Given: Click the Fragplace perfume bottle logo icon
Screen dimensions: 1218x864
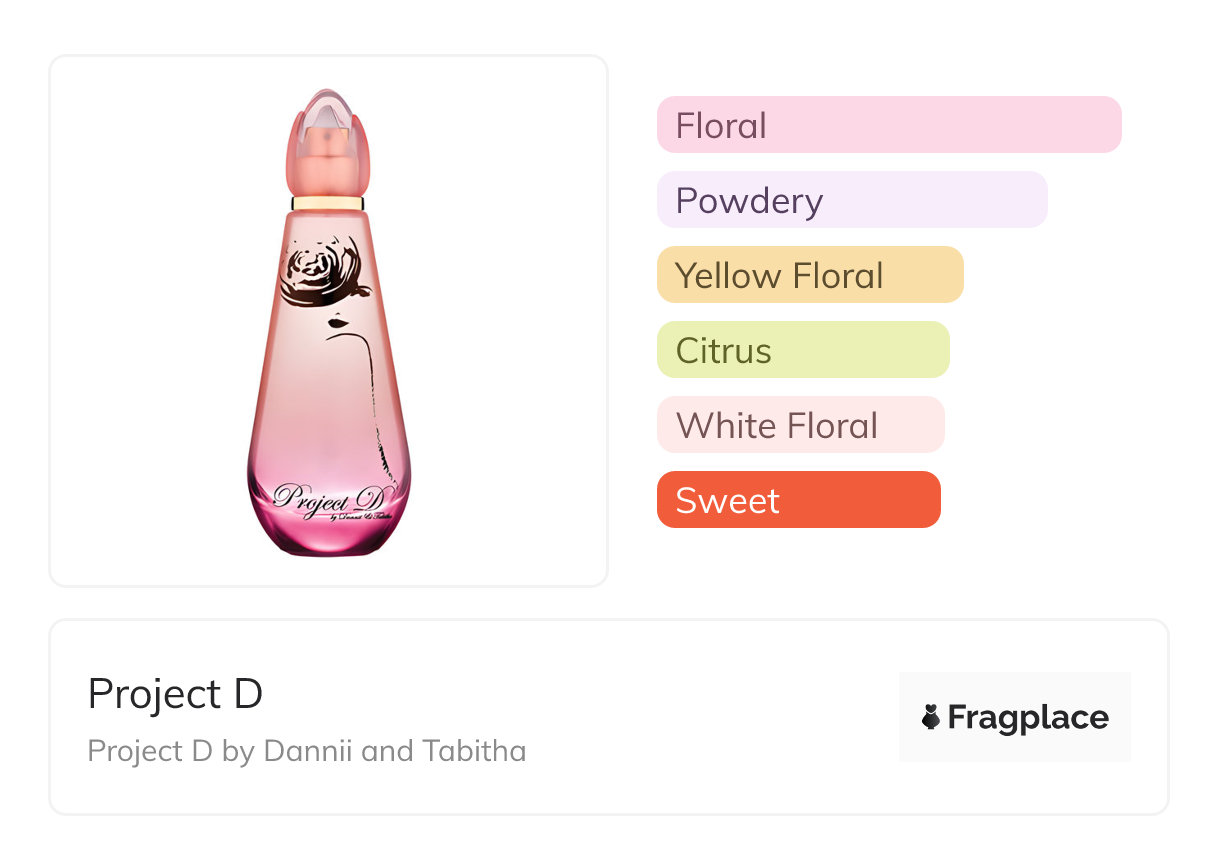Looking at the screenshot, I should pyautogui.click(x=931, y=718).
